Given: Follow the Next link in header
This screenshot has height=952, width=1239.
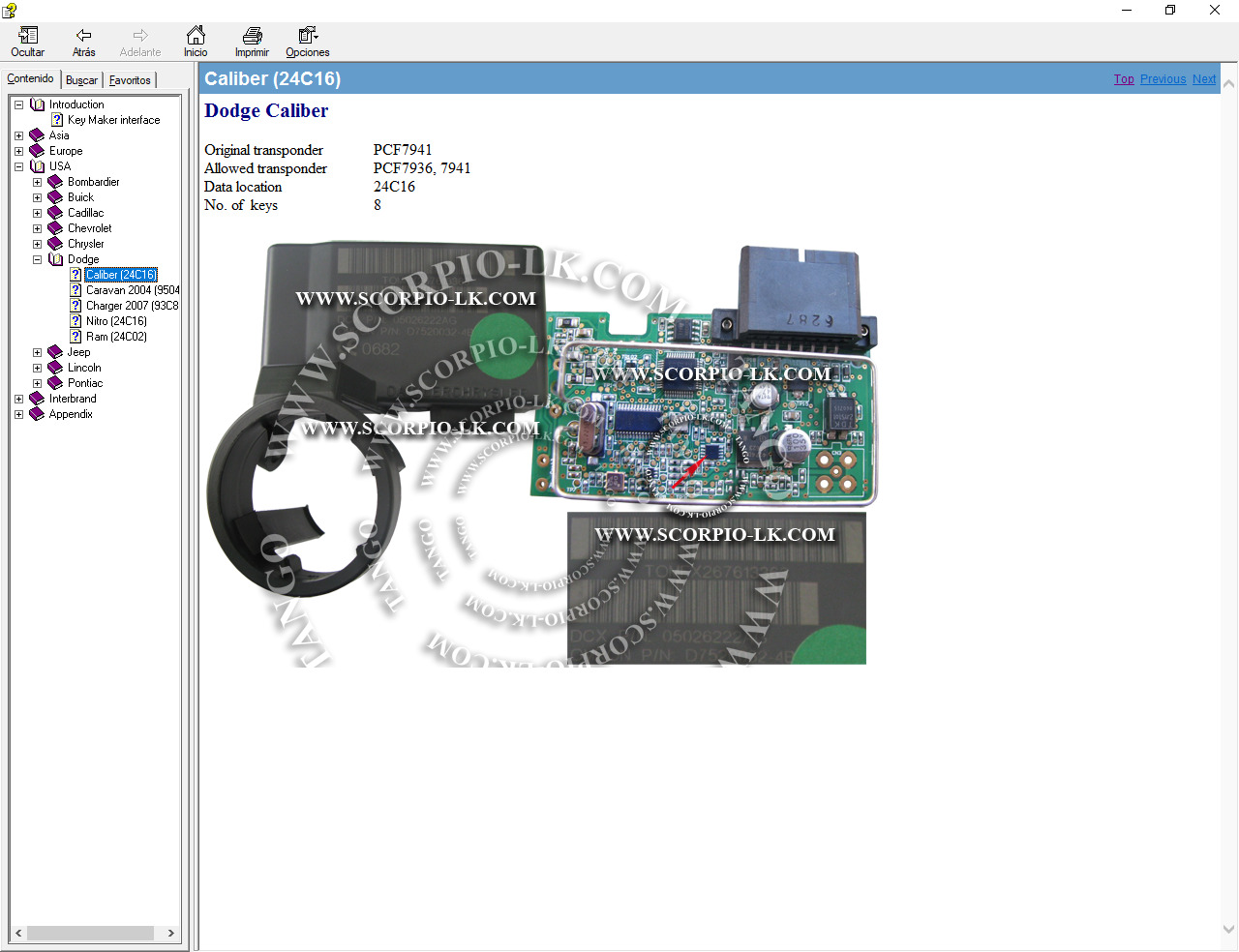Looking at the screenshot, I should pos(1204,79).
